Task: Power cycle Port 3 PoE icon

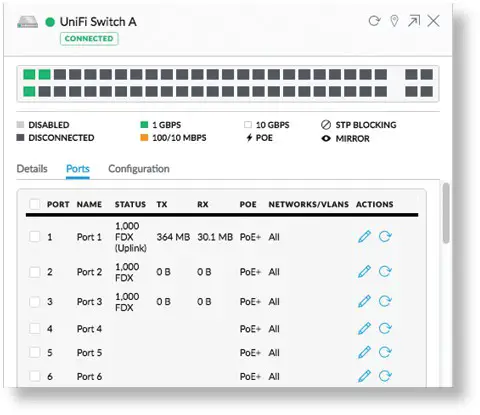Action: 385,301
